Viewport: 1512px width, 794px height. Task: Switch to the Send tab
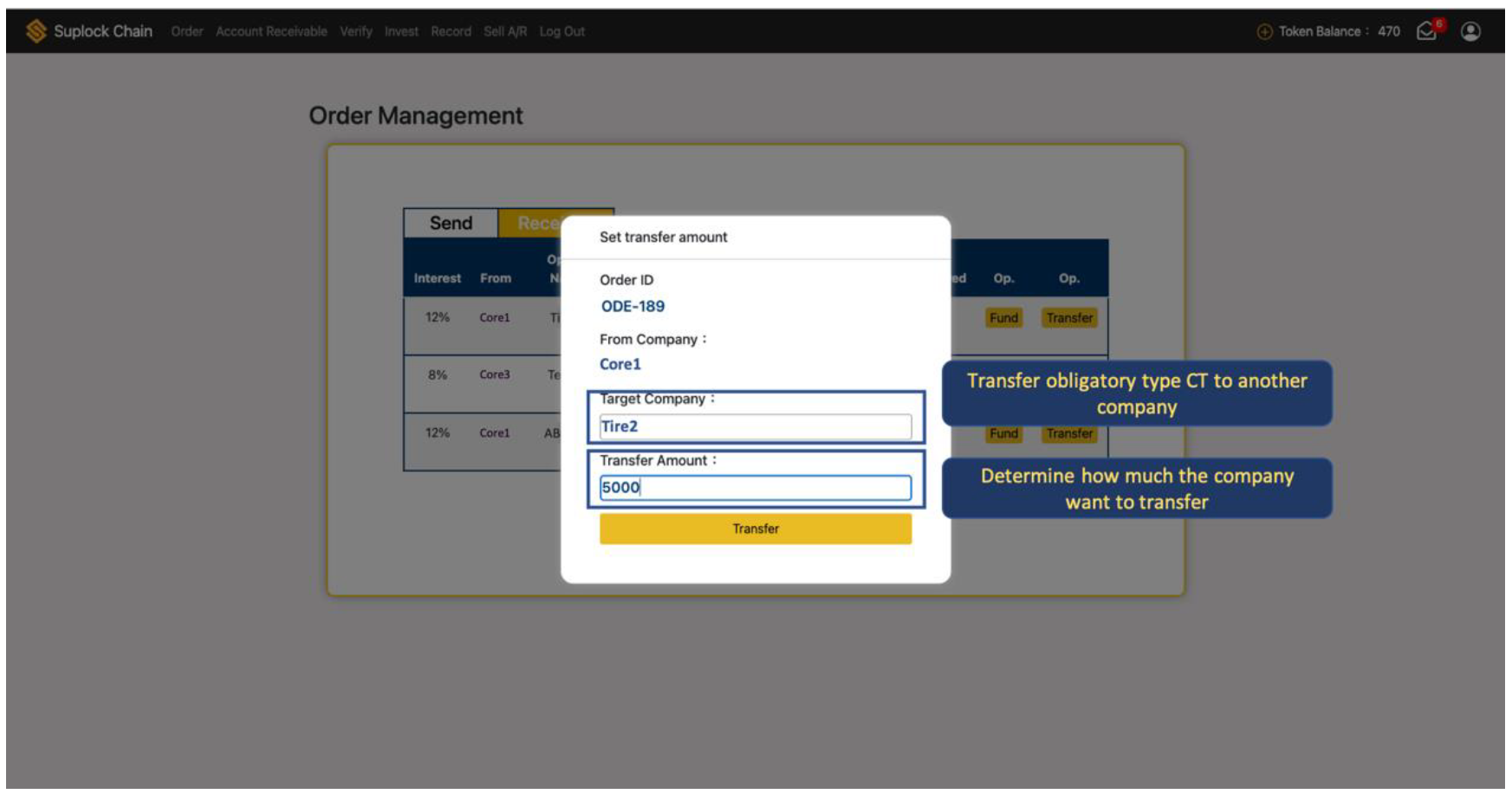tap(451, 223)
